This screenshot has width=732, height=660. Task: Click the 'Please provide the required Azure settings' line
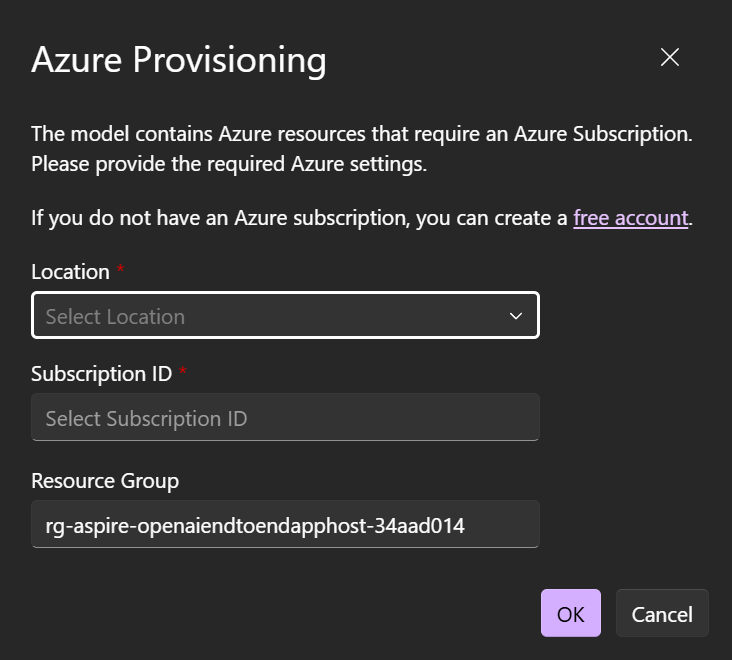click(229, 164)
